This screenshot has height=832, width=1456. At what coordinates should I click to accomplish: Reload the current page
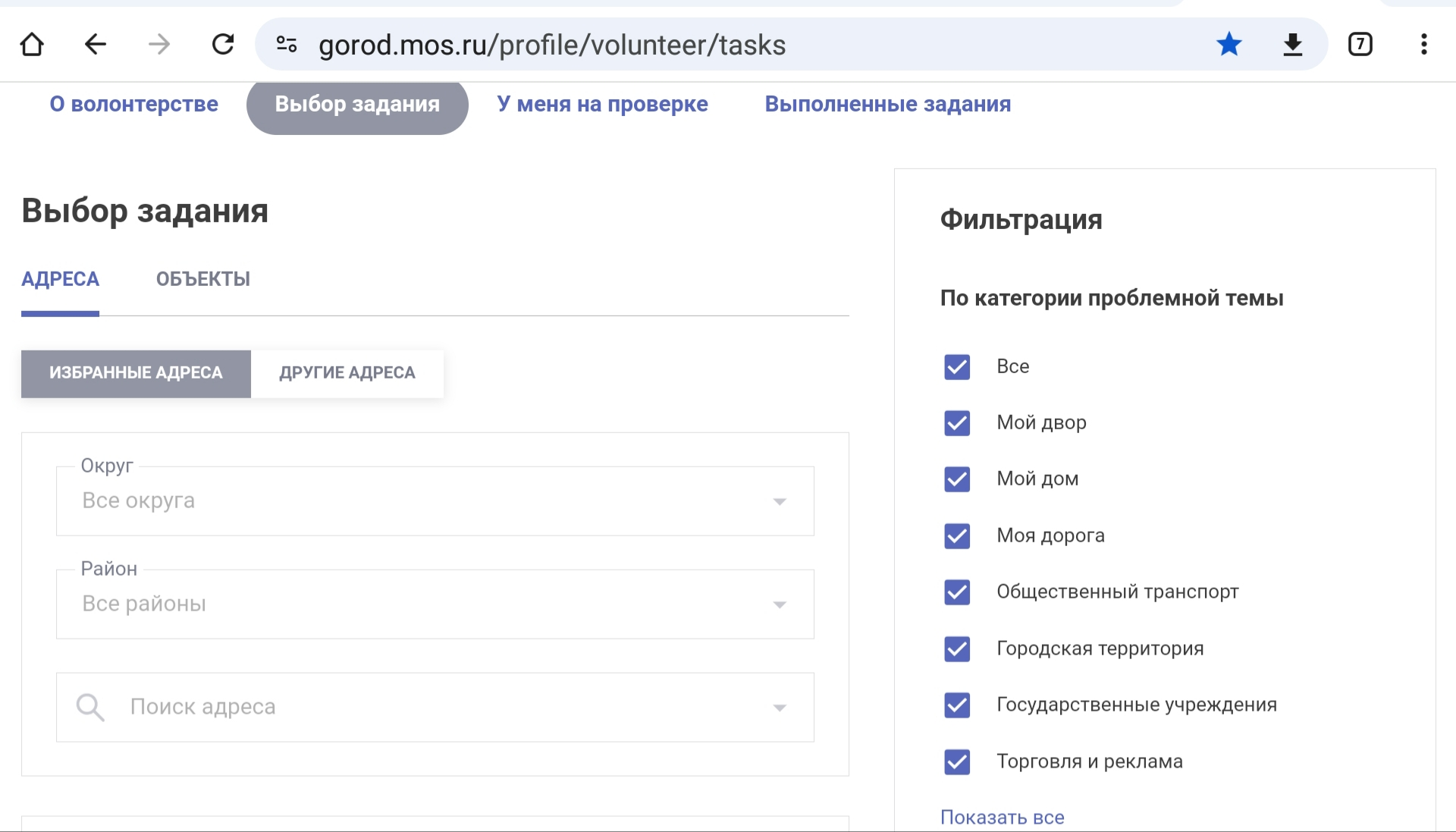tap(223, 45)
